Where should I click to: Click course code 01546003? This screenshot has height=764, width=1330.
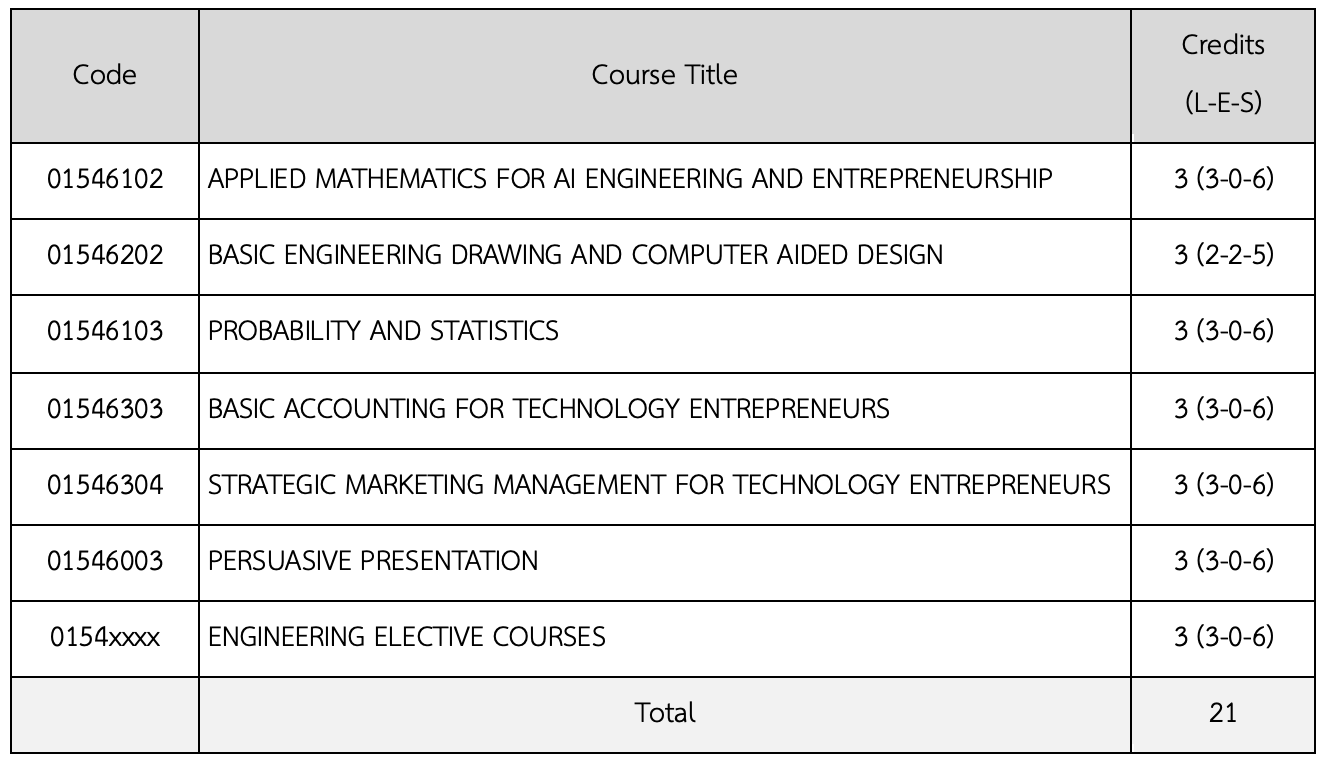point(105,561)
